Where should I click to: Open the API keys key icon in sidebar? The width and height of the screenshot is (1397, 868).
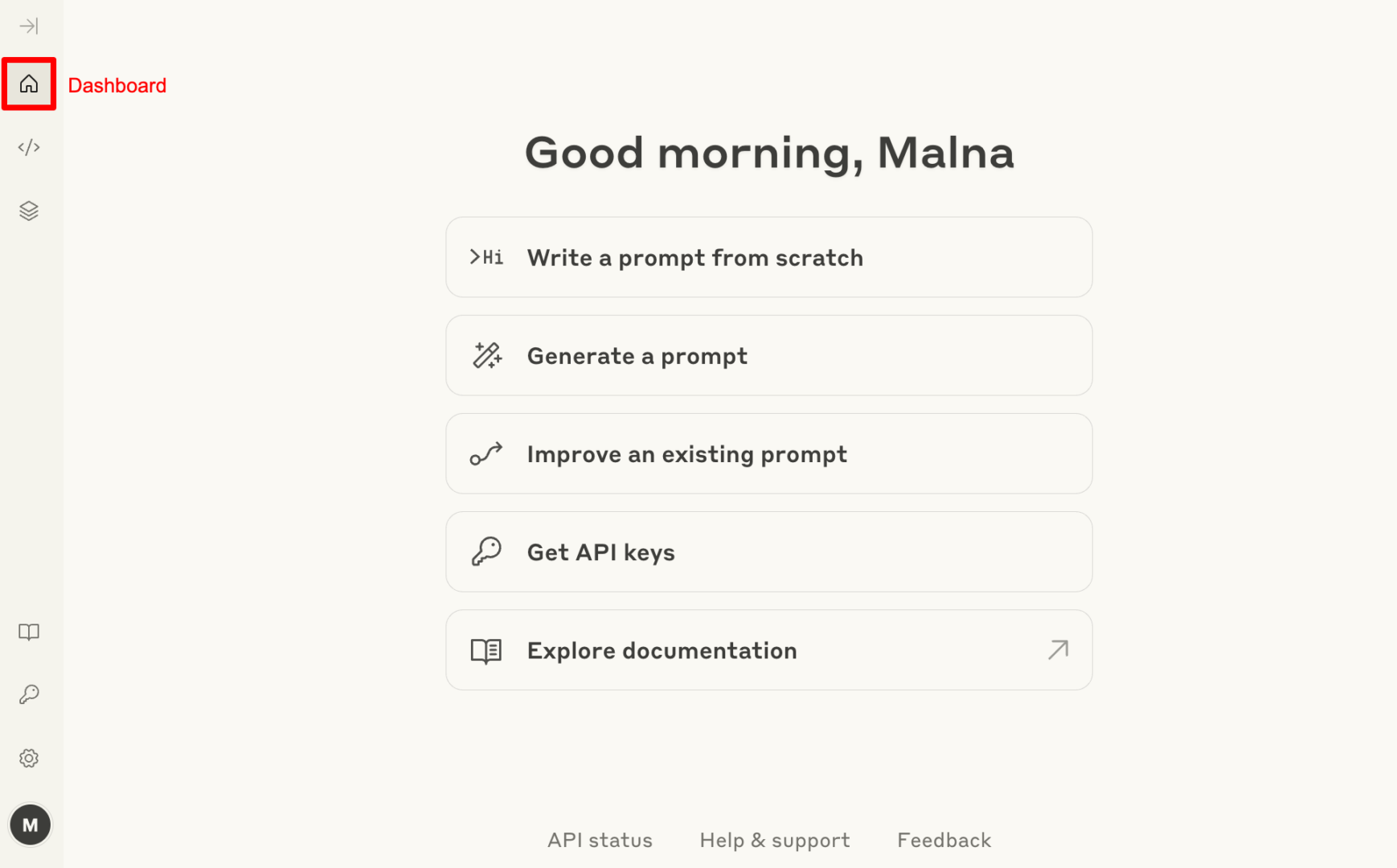pos(29,694)
